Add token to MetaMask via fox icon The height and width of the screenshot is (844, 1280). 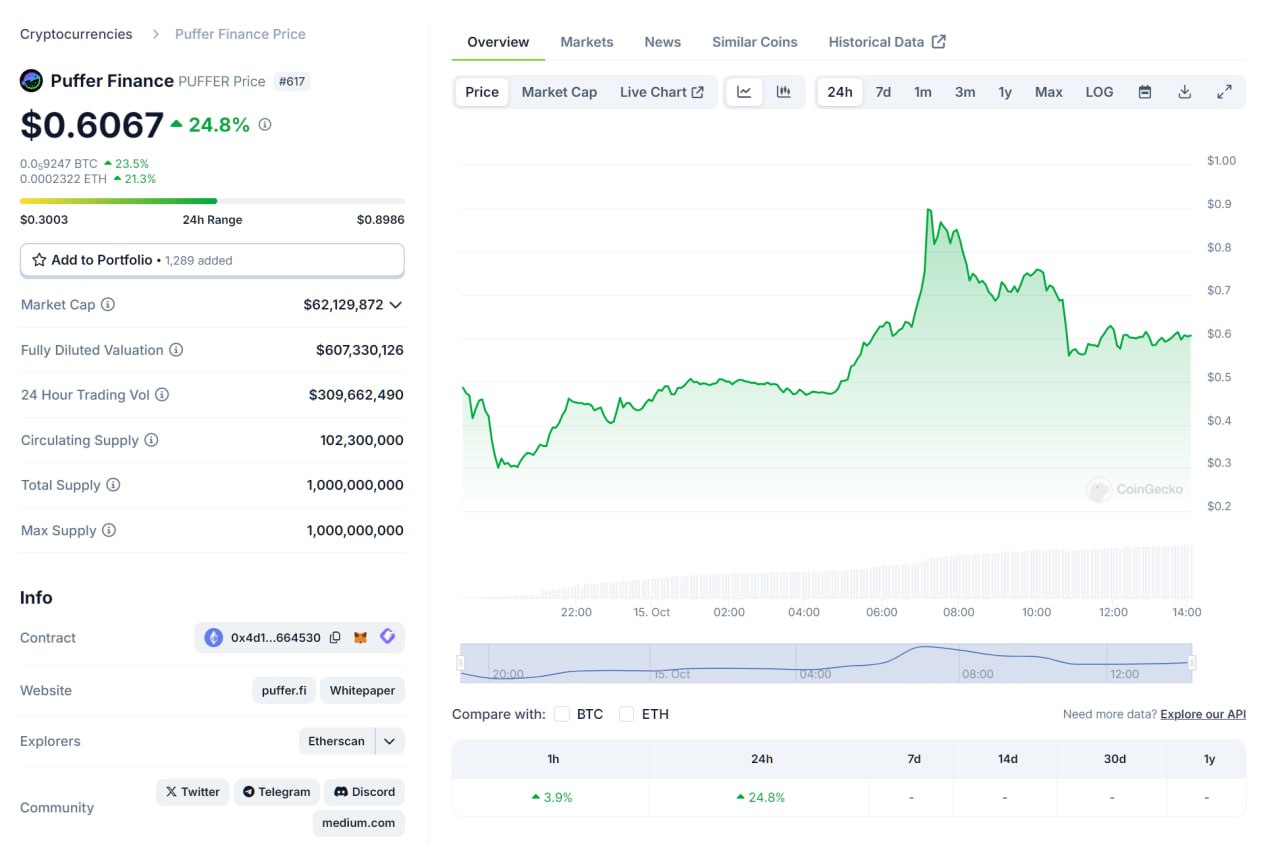[361, 637]
